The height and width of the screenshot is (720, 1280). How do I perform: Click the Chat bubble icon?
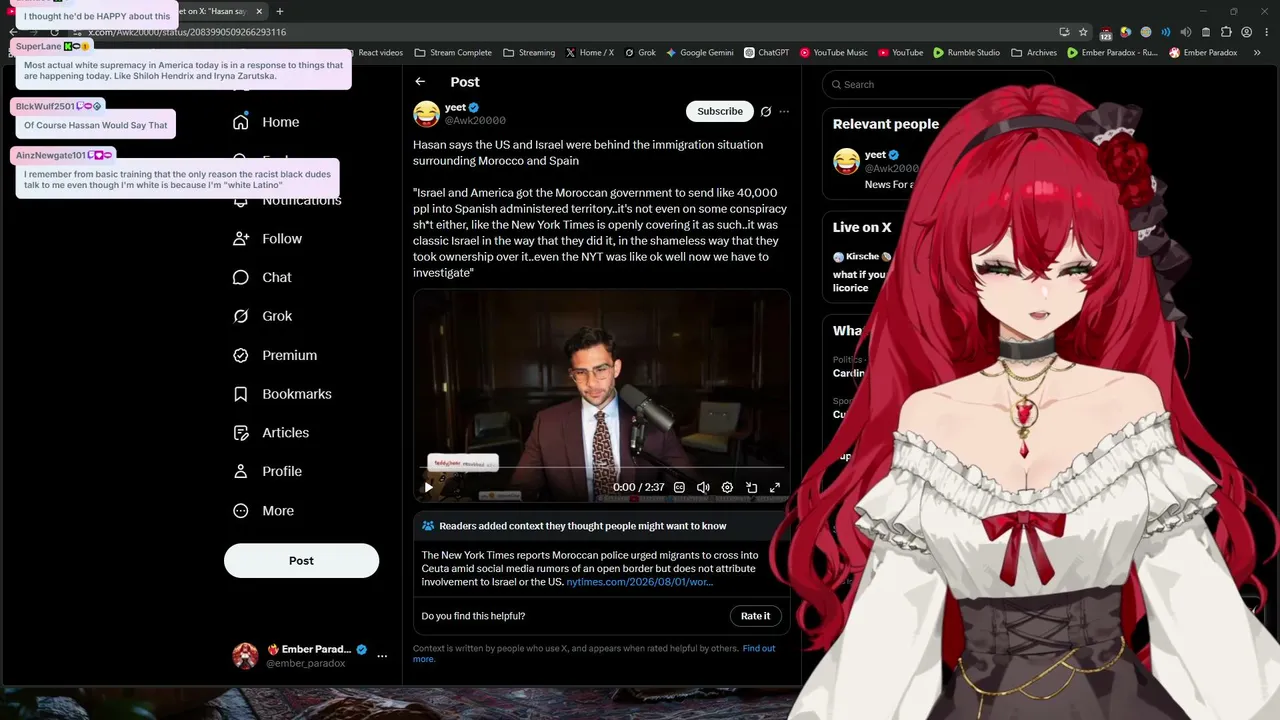pos(240,277)
